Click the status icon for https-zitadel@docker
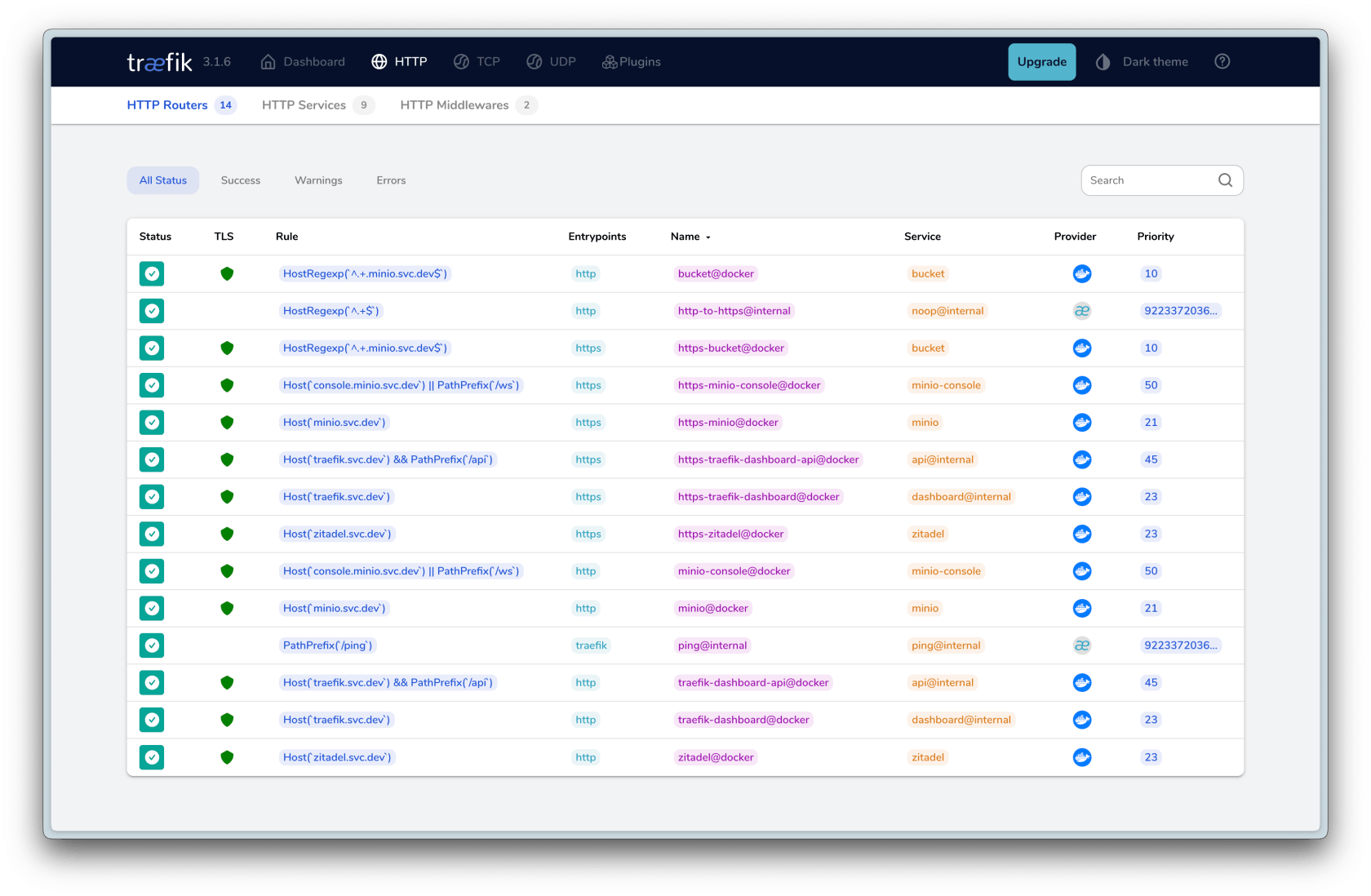The width and height of the screenshot is (1371, 896). pyautogui.click(x=152, y=534)
